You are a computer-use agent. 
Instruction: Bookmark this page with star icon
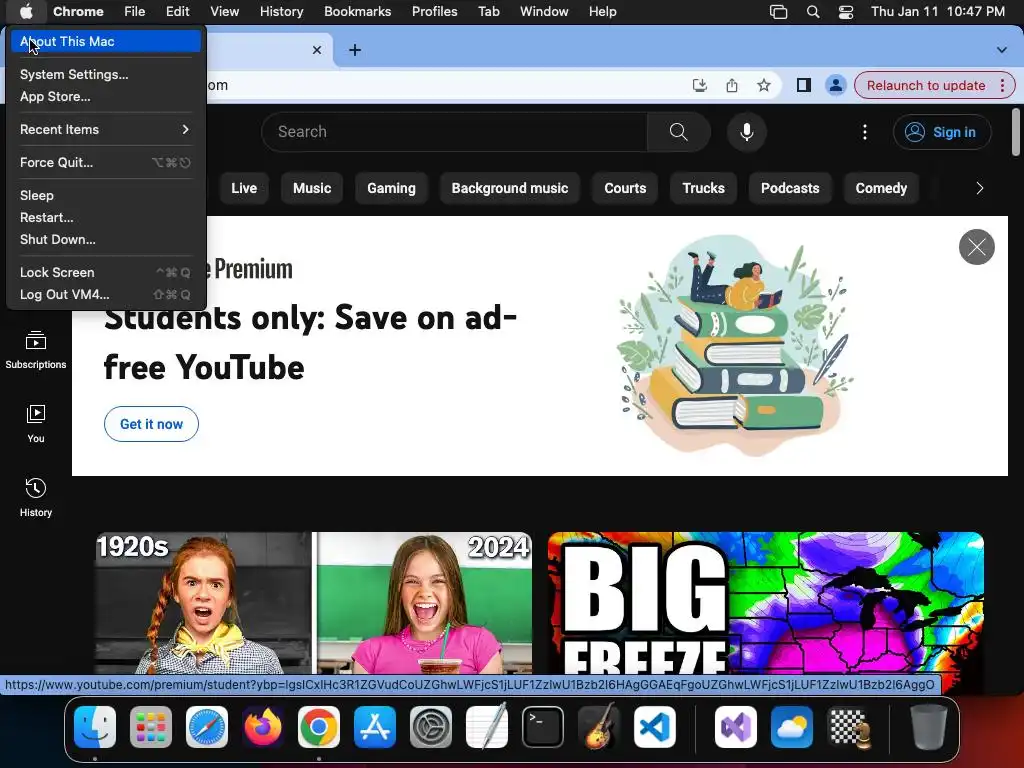click(763, 86)
